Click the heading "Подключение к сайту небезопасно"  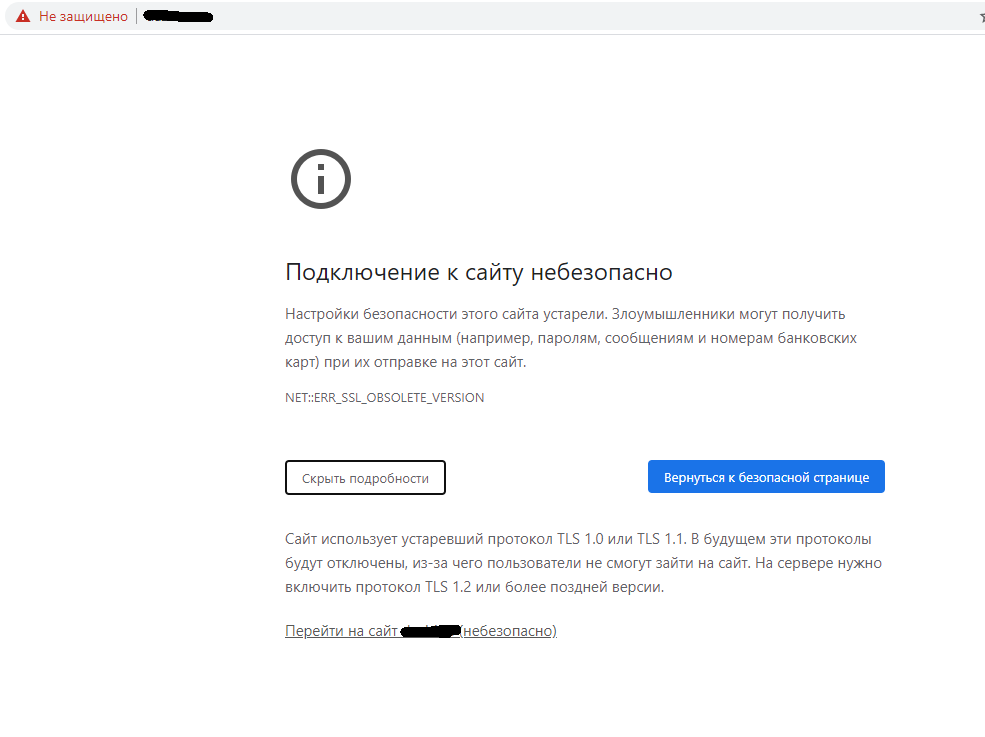pyautogui.click(x=478, y=272)
